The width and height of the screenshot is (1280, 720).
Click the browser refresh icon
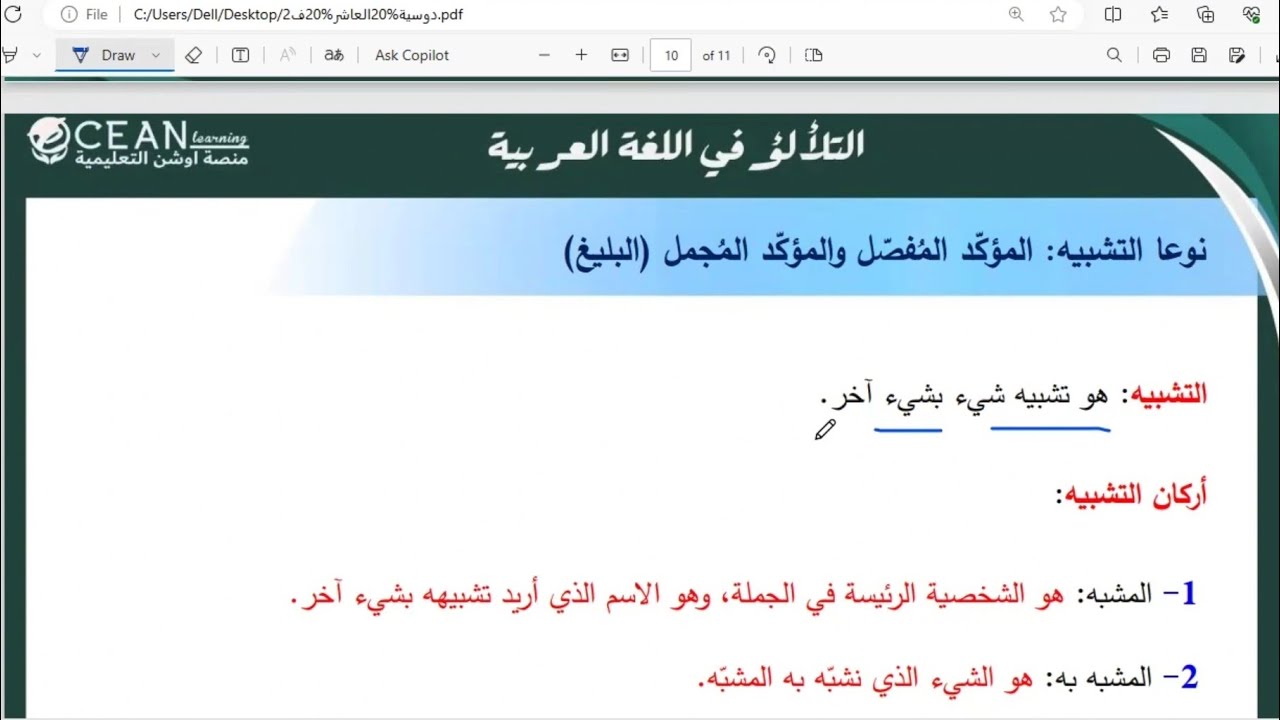[x=12, y=14]
